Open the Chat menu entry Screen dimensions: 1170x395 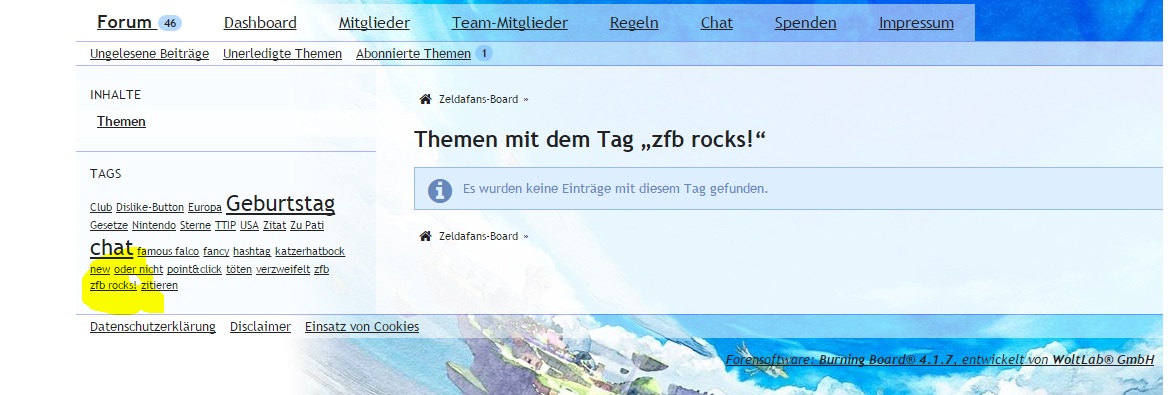tap(716, 23)
